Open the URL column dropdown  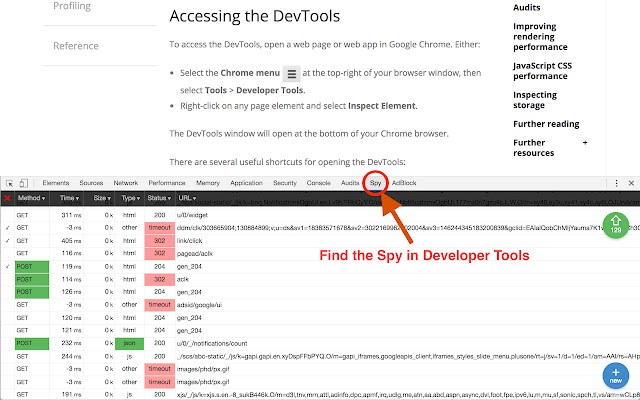point(187,198)
